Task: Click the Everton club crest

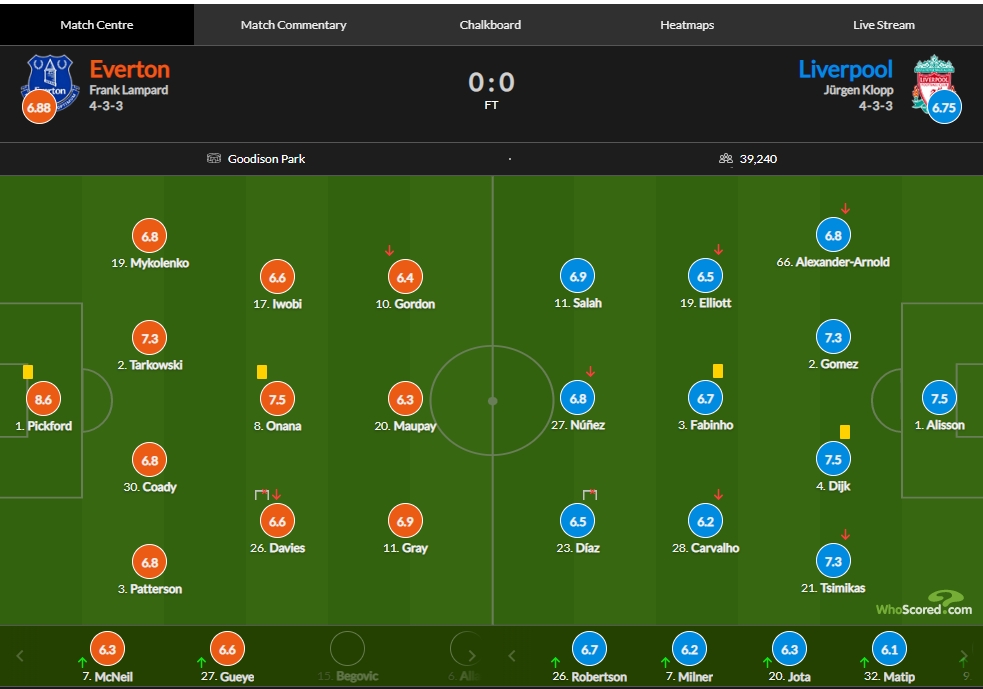Action: pos(50,82)
